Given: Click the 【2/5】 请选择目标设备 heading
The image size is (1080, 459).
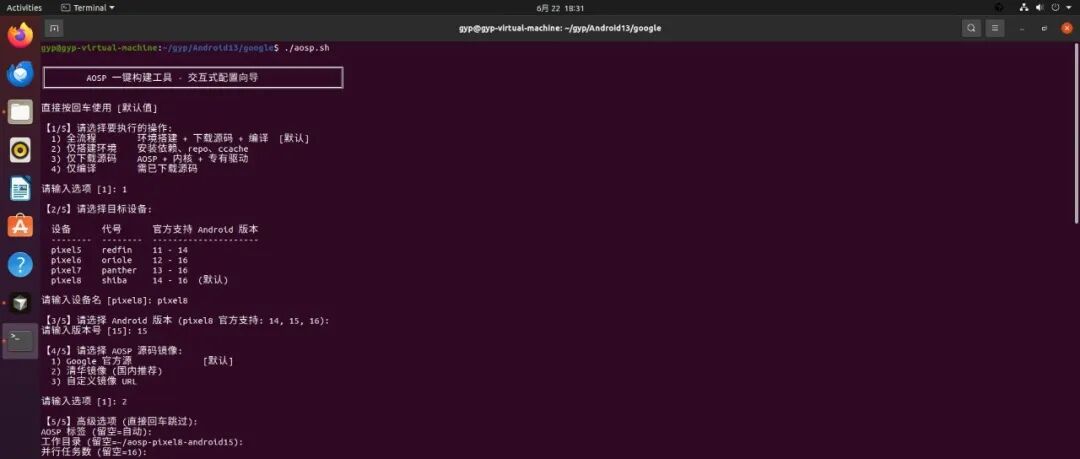Looking at the screenshot, I should click(x=98, y=209).
